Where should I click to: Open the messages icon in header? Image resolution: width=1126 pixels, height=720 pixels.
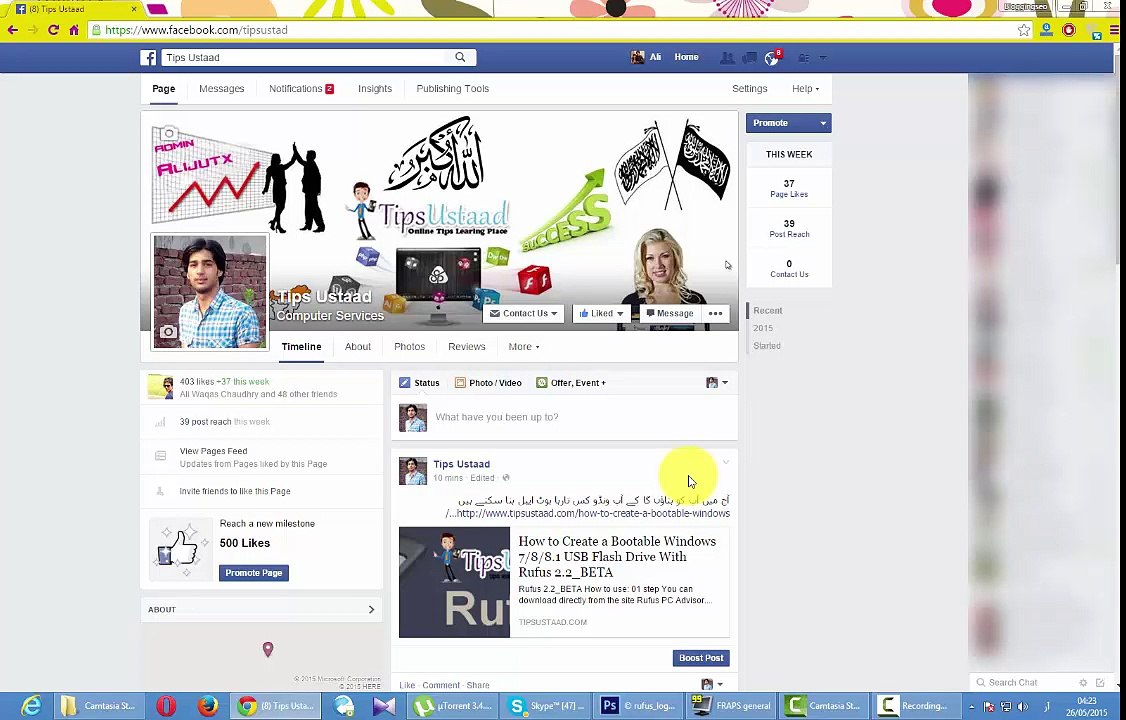pos(749,57)
